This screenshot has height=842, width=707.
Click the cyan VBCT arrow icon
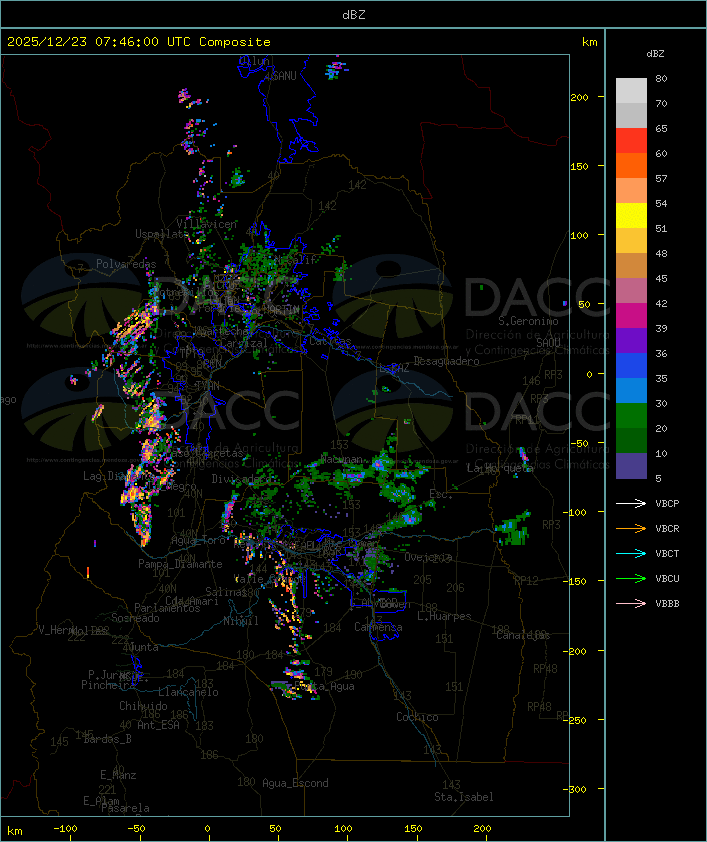point(631,553)
